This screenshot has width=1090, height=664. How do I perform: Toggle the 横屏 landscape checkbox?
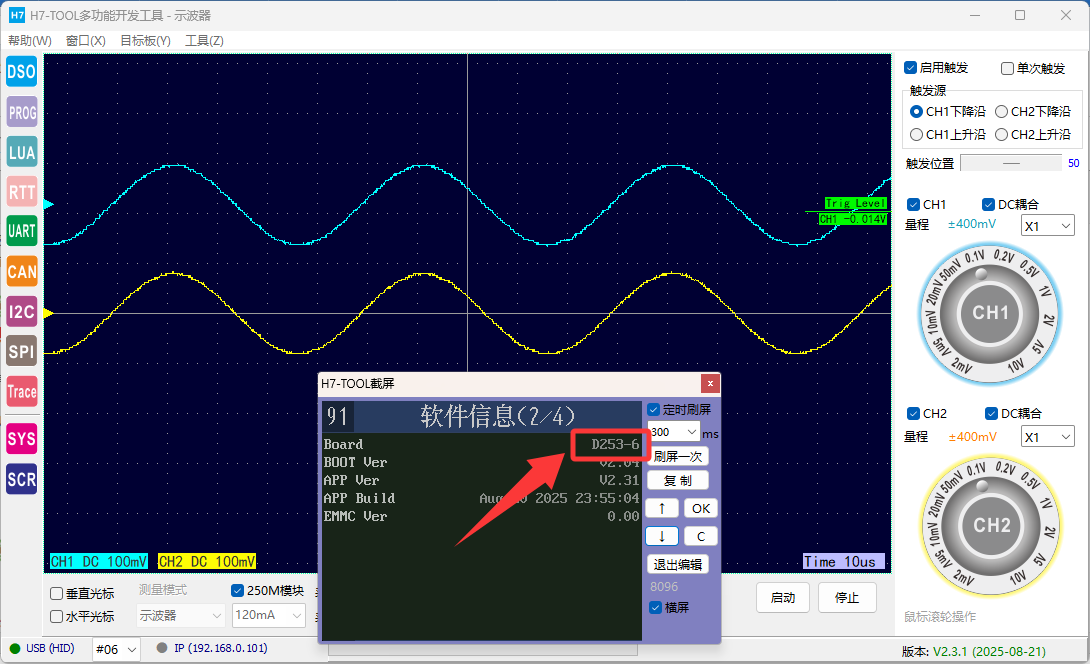tap(656, 608)
